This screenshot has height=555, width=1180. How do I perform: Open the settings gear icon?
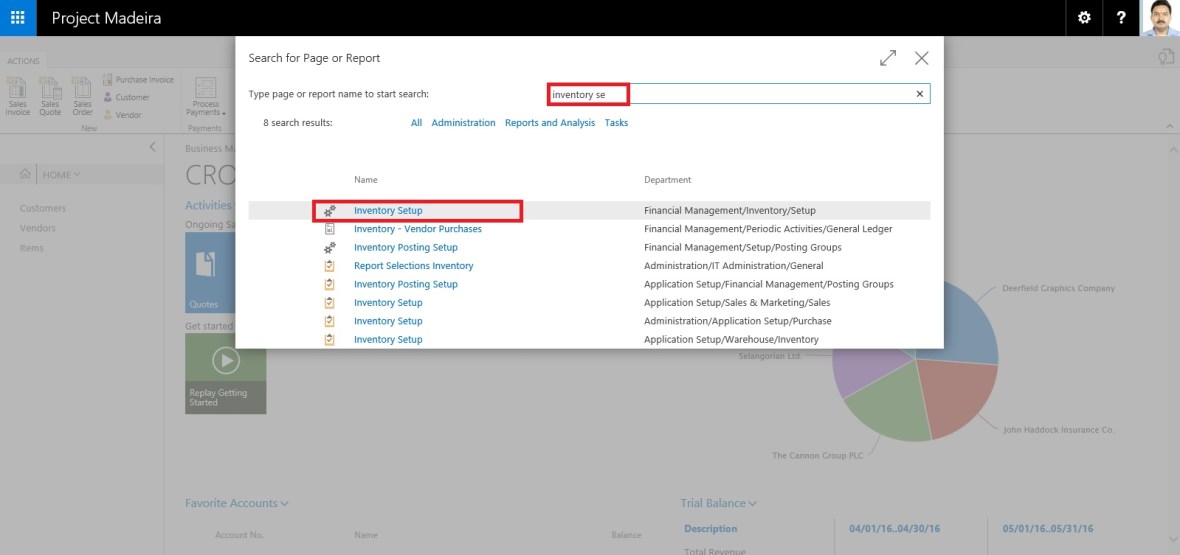(x=1084, y=18)
